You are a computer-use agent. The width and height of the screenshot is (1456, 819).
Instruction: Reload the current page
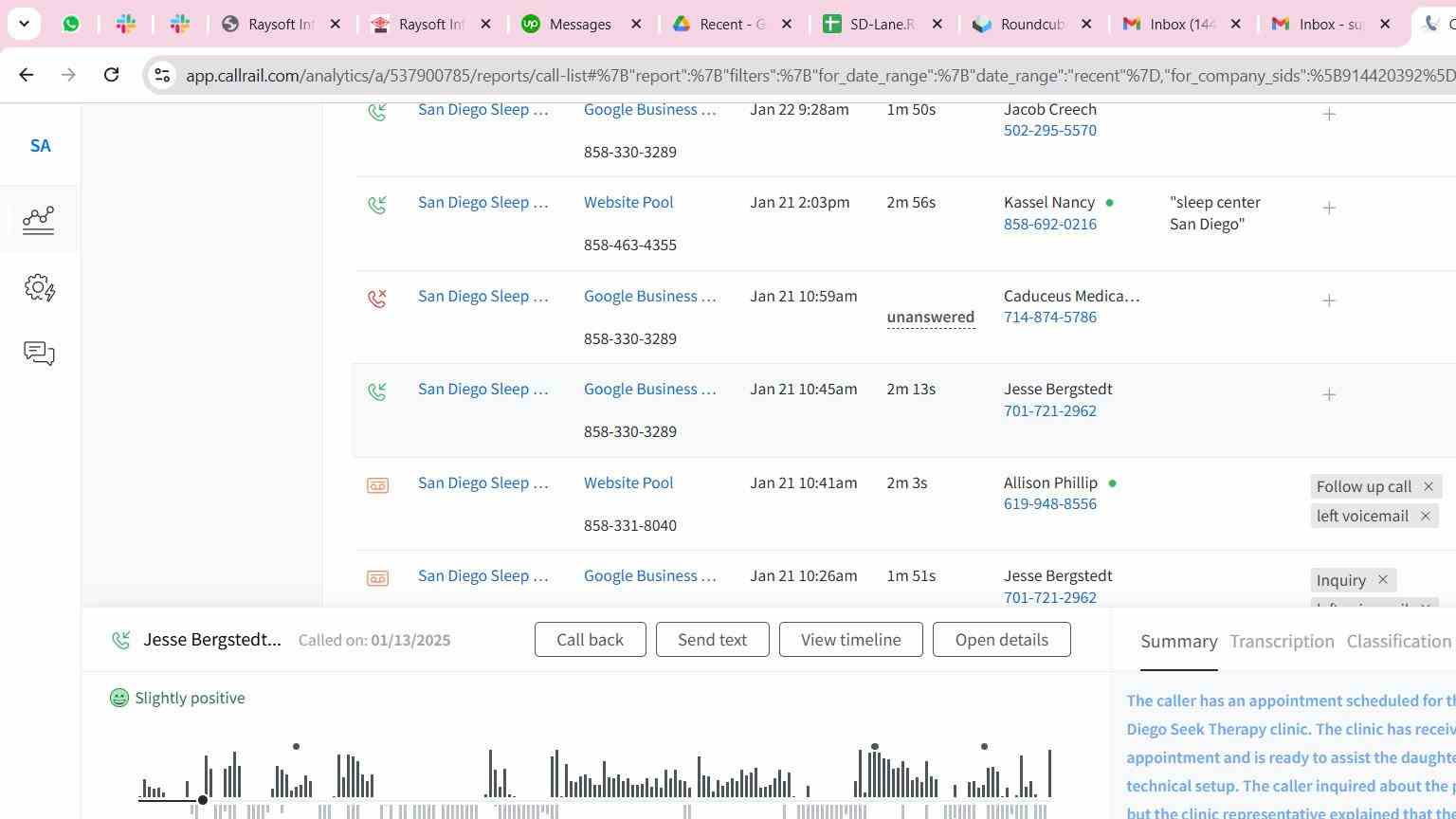(111, 75)
